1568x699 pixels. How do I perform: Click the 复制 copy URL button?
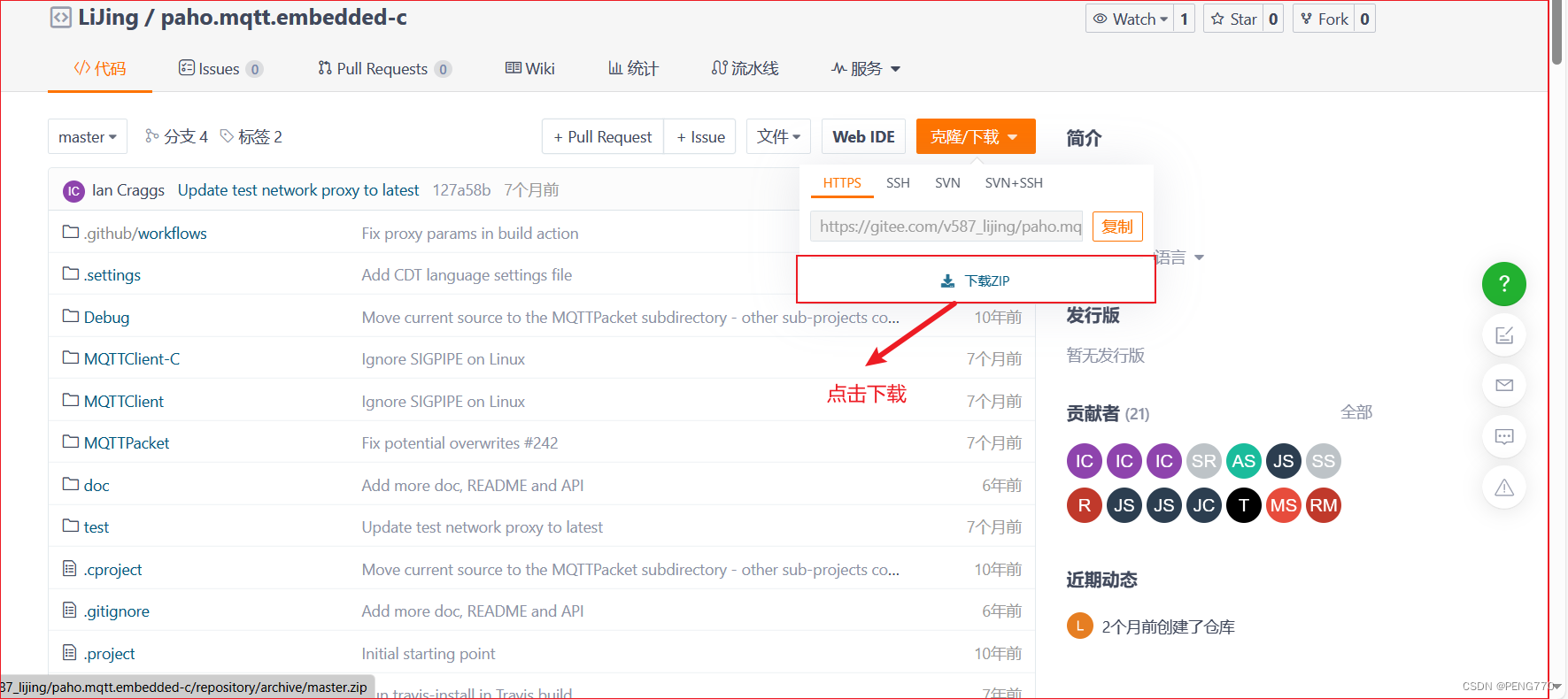(x=1117, y=227)
